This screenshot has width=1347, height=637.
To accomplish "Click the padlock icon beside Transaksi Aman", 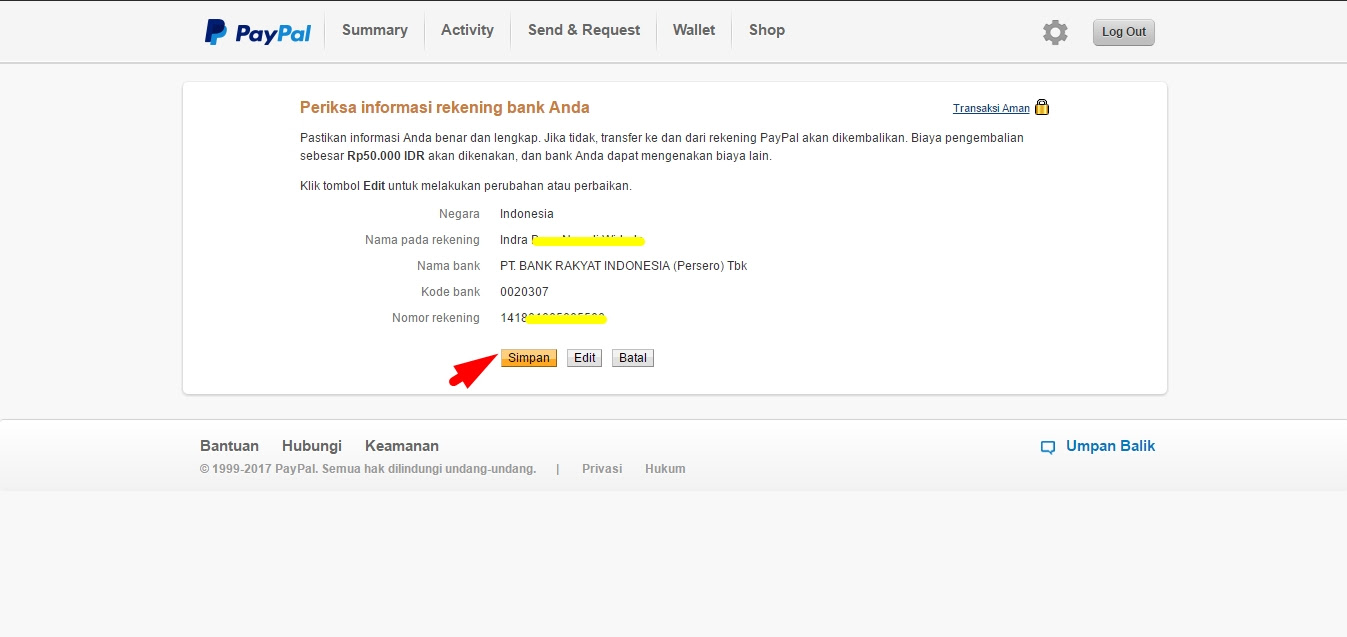I will click(x=1042, y=107).
